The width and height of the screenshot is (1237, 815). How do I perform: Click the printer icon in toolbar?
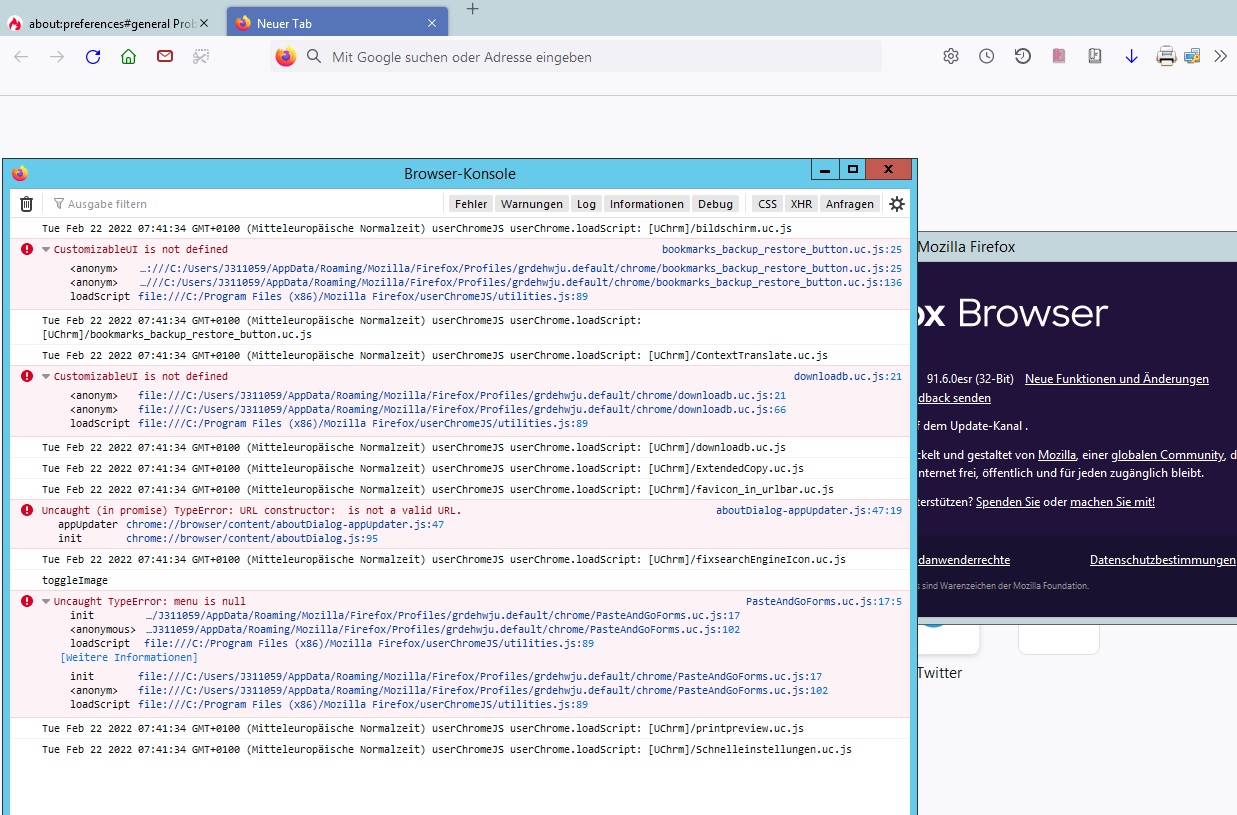pos(1166,57)
